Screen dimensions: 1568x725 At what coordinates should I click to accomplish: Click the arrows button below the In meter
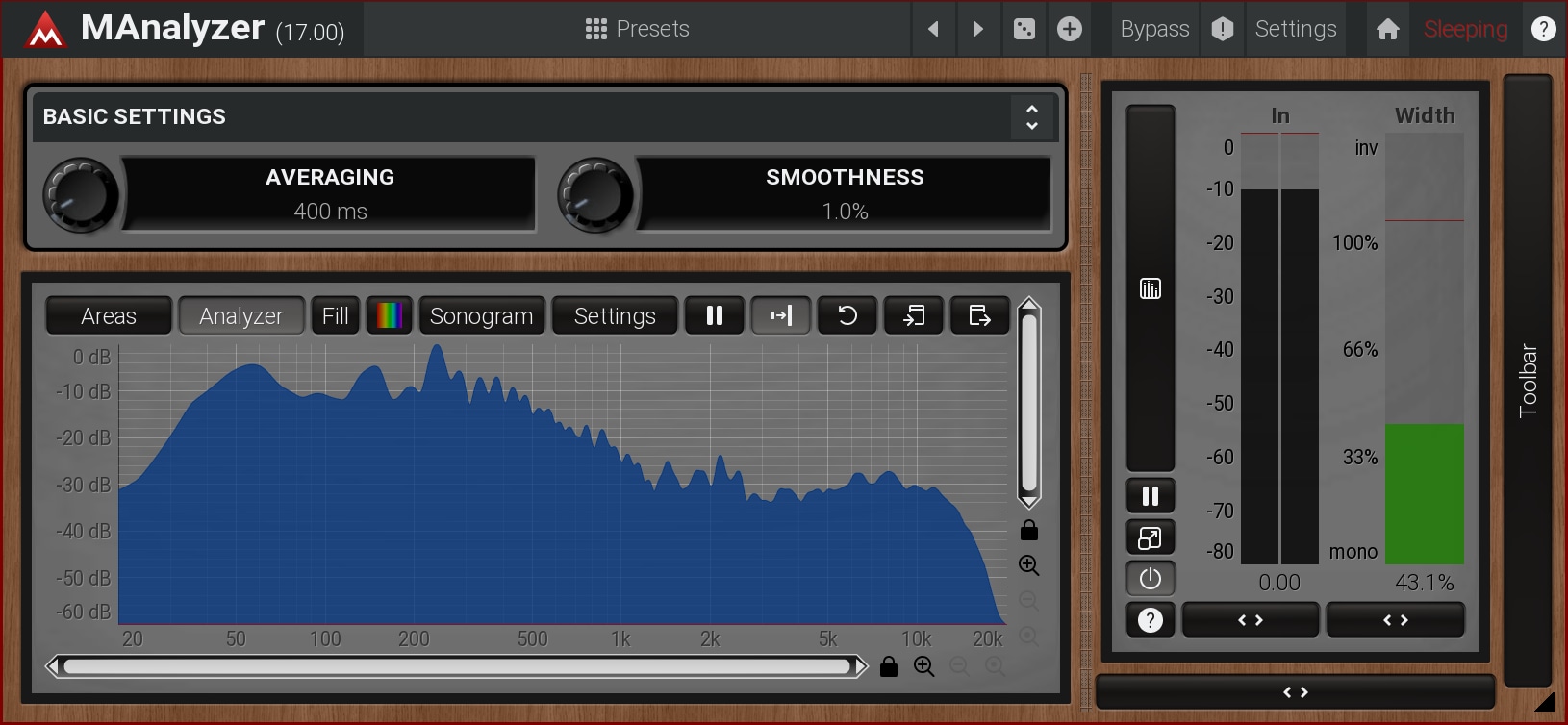point(1250,620)
